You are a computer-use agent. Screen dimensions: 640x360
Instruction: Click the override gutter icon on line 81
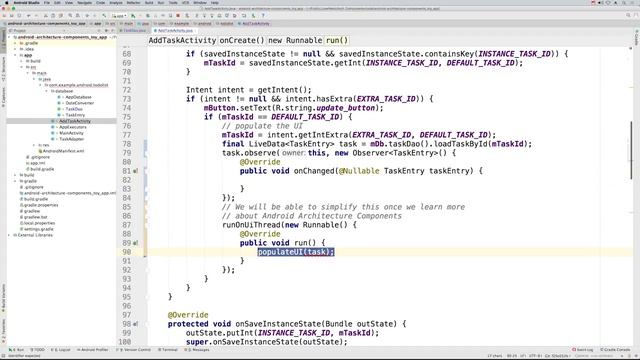pos(136,171)
